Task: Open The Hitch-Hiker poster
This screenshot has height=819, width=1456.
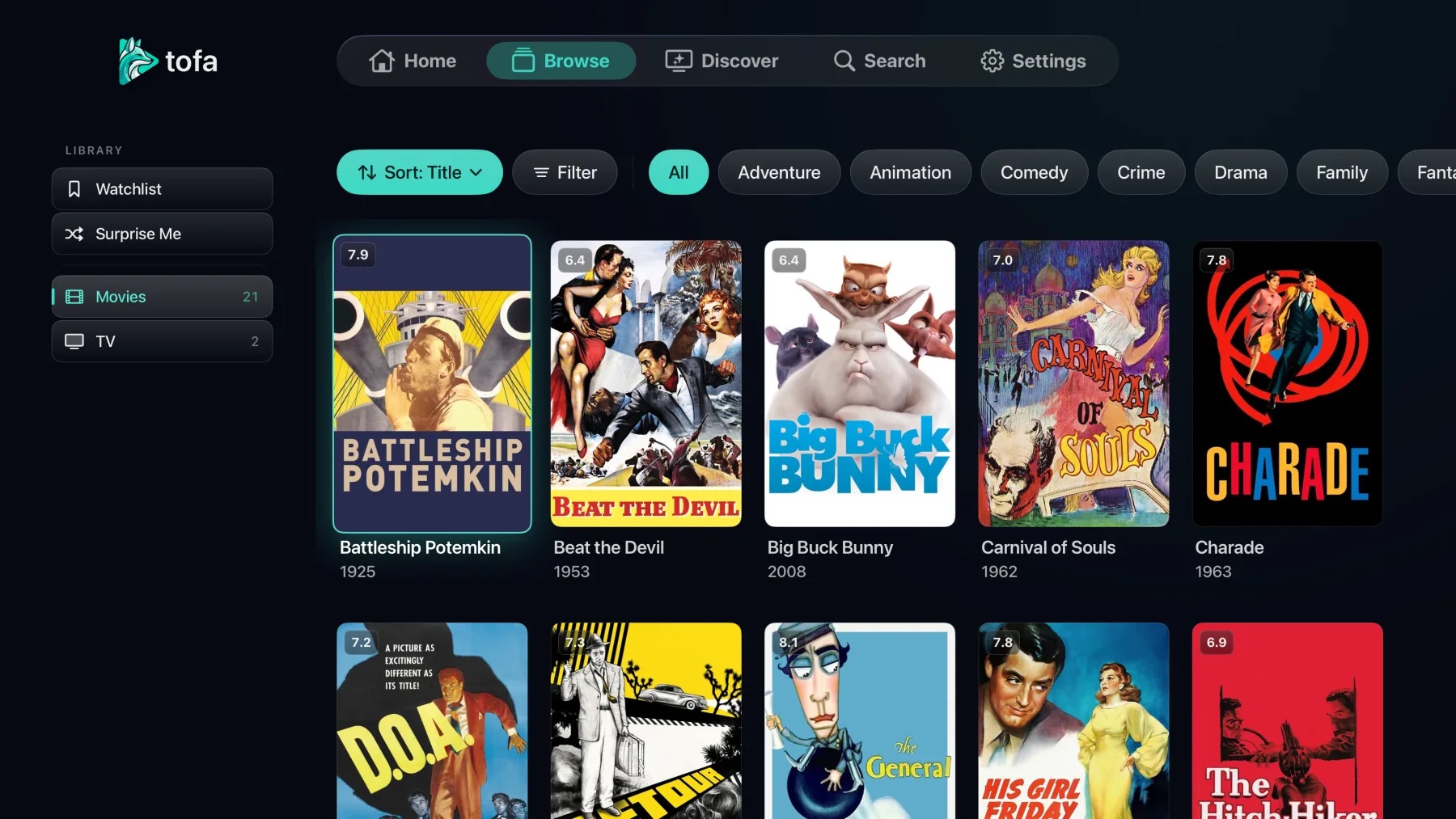Action: [x=1288, y=720]
